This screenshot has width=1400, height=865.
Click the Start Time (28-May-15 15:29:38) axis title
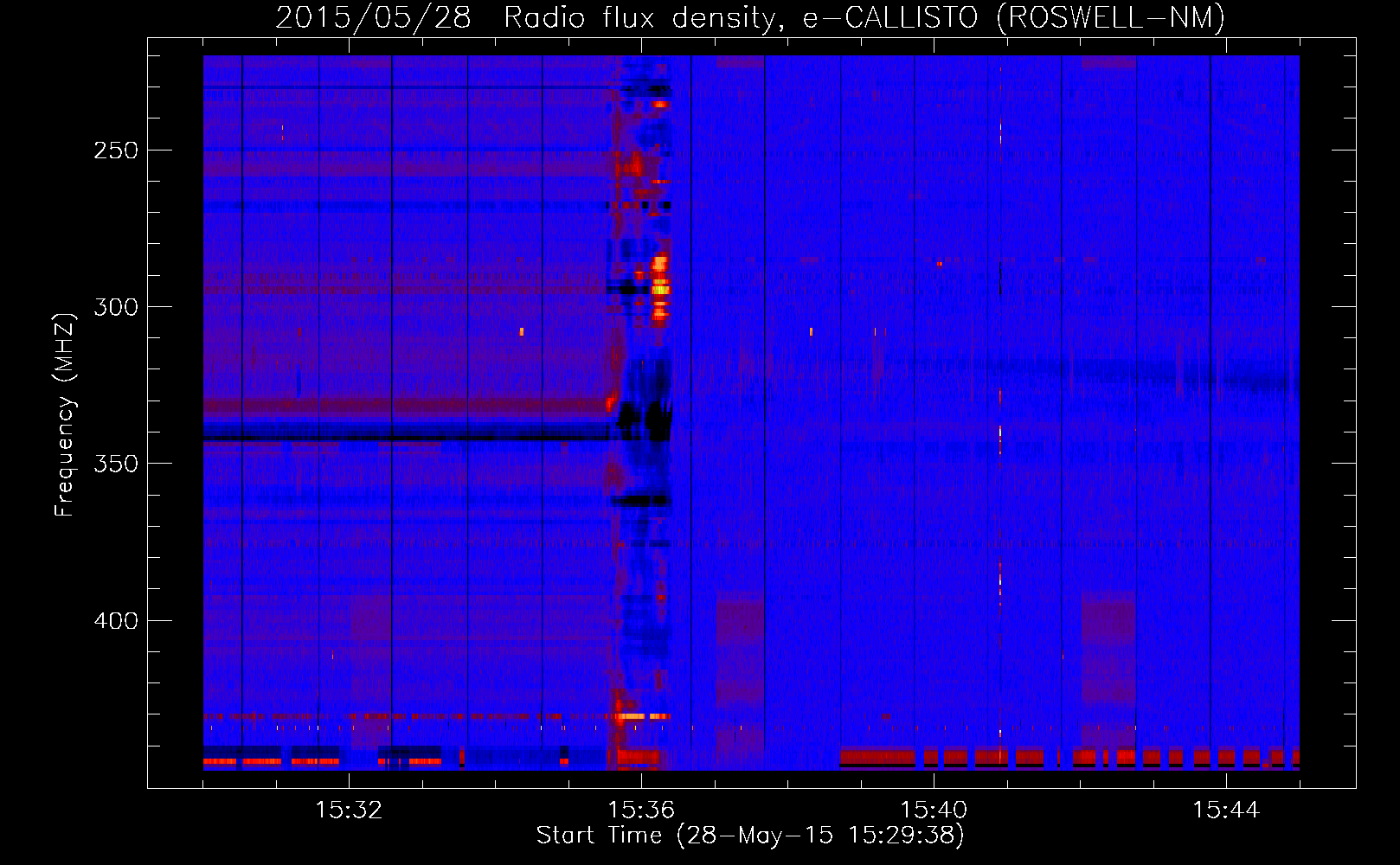pos(750,836)
